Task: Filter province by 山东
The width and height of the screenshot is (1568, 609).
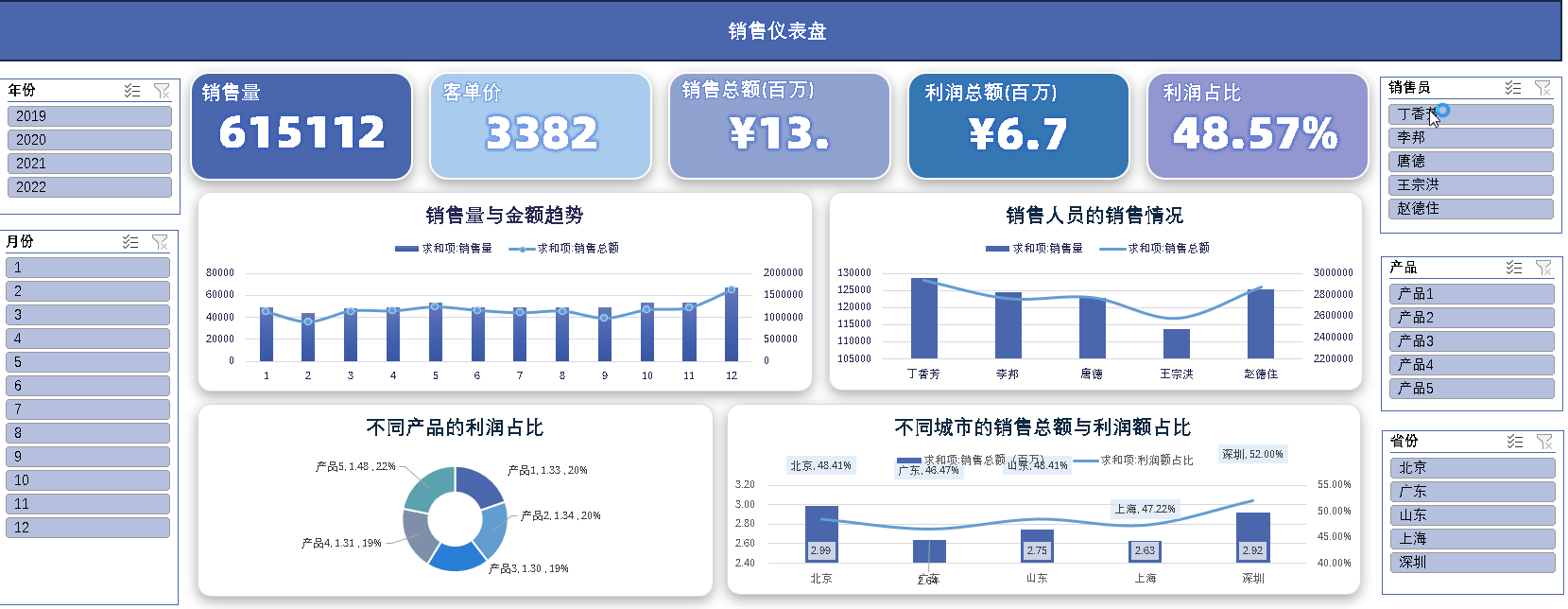Action: [1473, 515]
